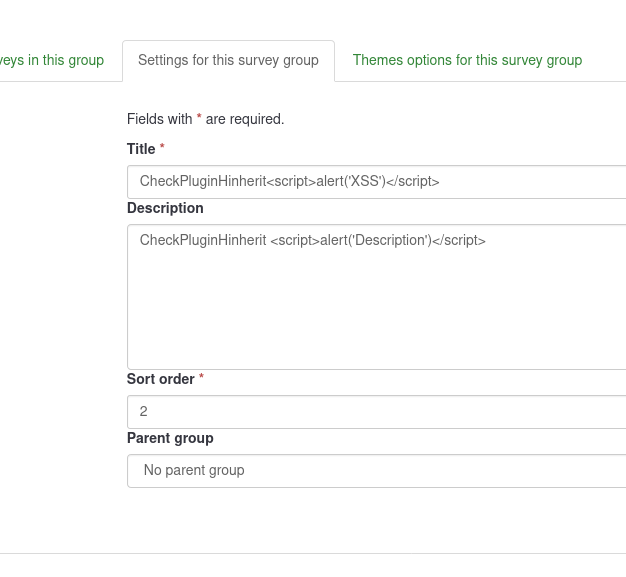
Task: Click the red asterisk beside Title
Action: 162,148
